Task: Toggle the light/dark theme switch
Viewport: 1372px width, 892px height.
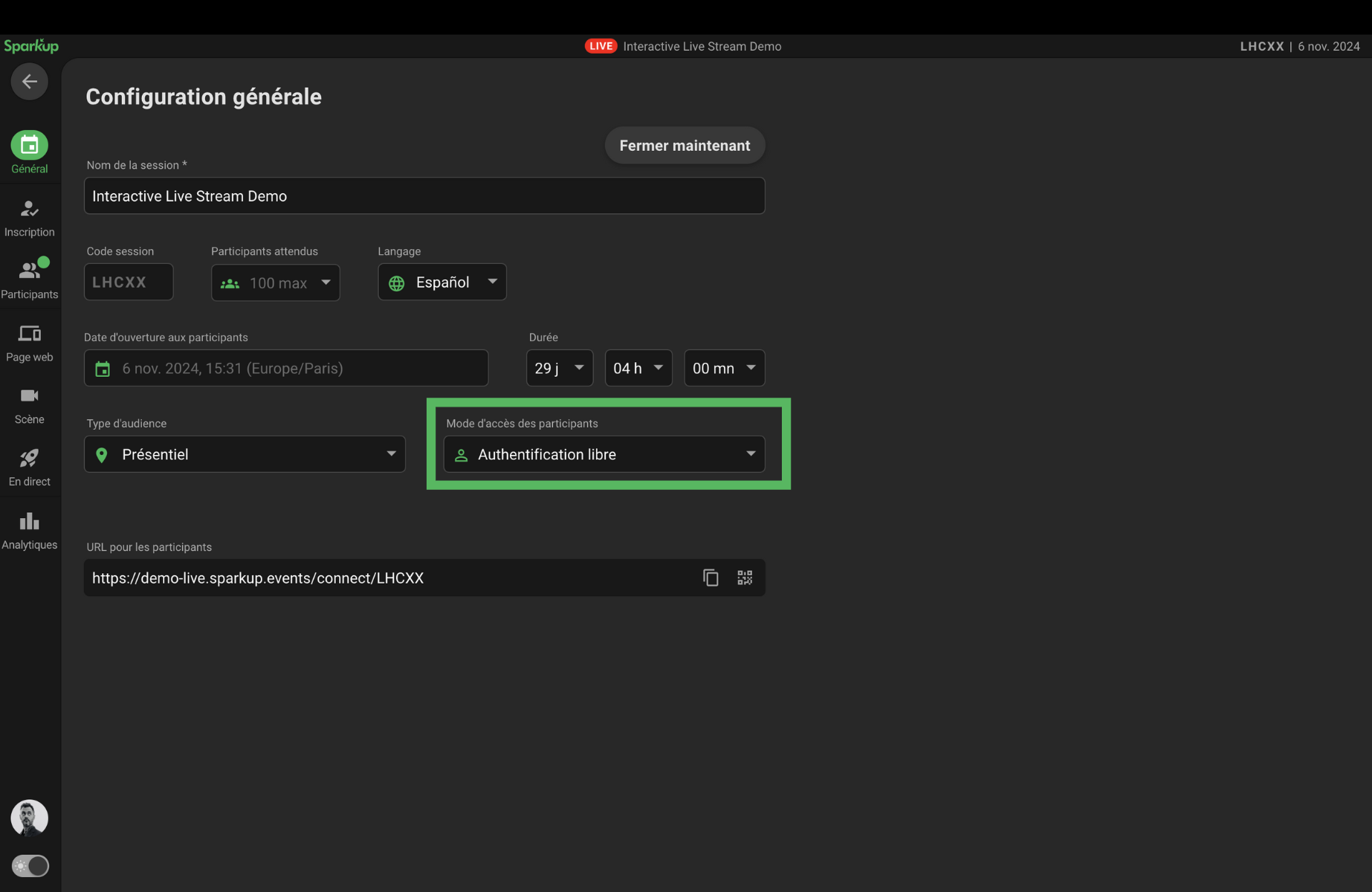Action: pos(30,866)
